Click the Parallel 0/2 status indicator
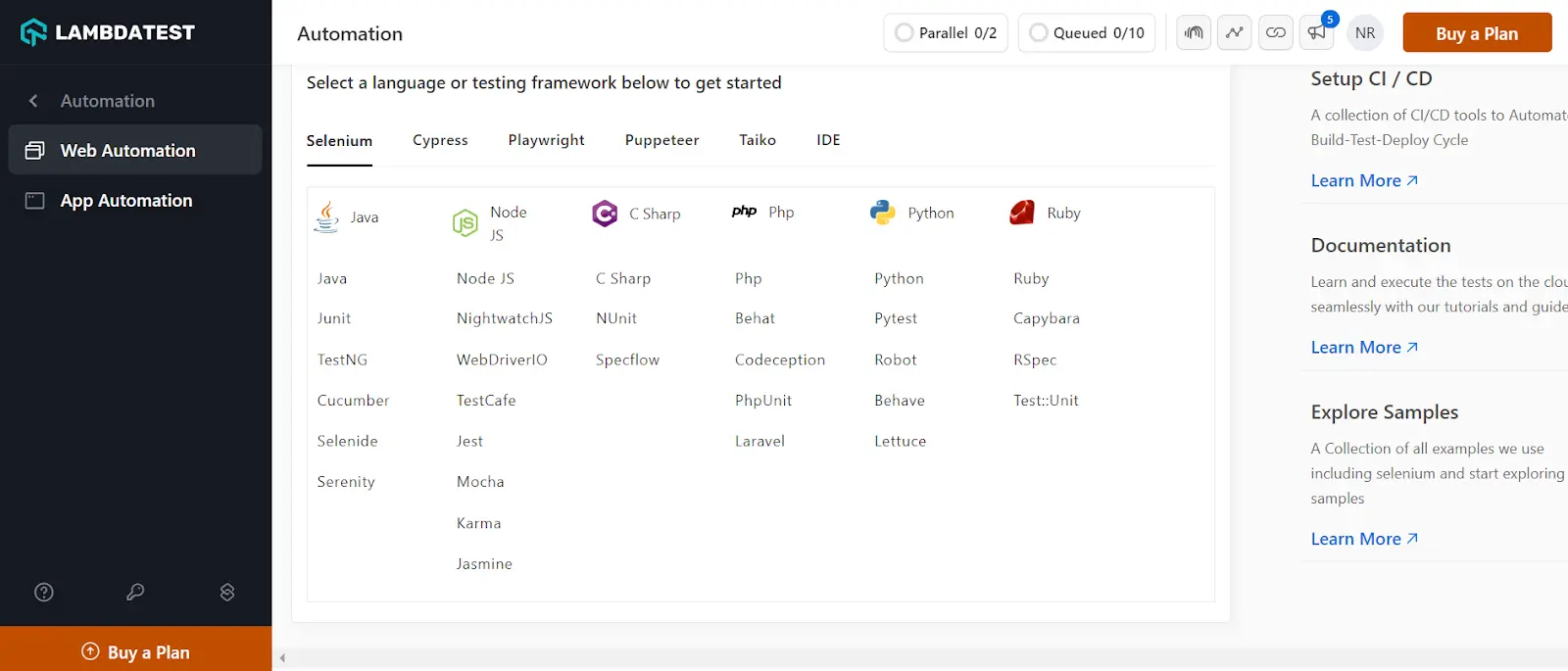This screenshot has height=671, width=1568. (x=946, y=33)
